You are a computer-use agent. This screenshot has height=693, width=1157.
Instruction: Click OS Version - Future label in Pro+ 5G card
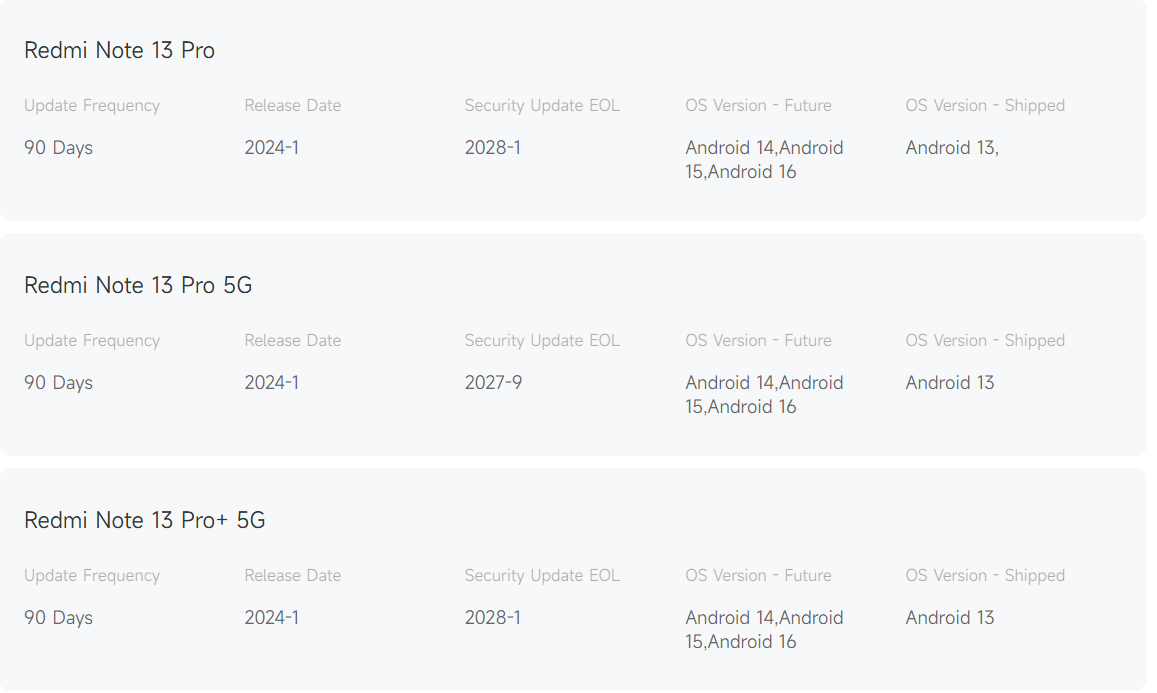758,575
